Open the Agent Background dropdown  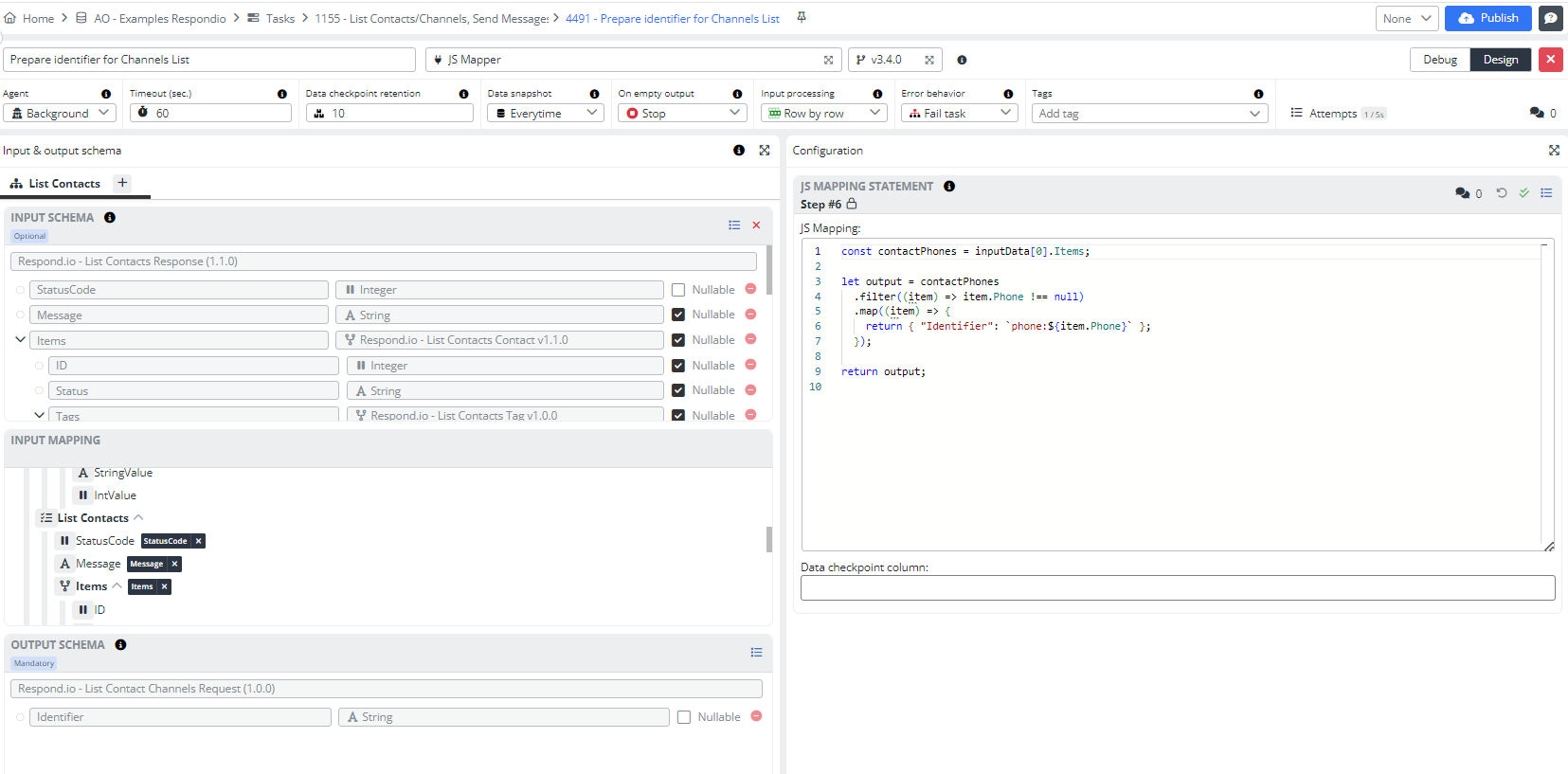point(59,113)
